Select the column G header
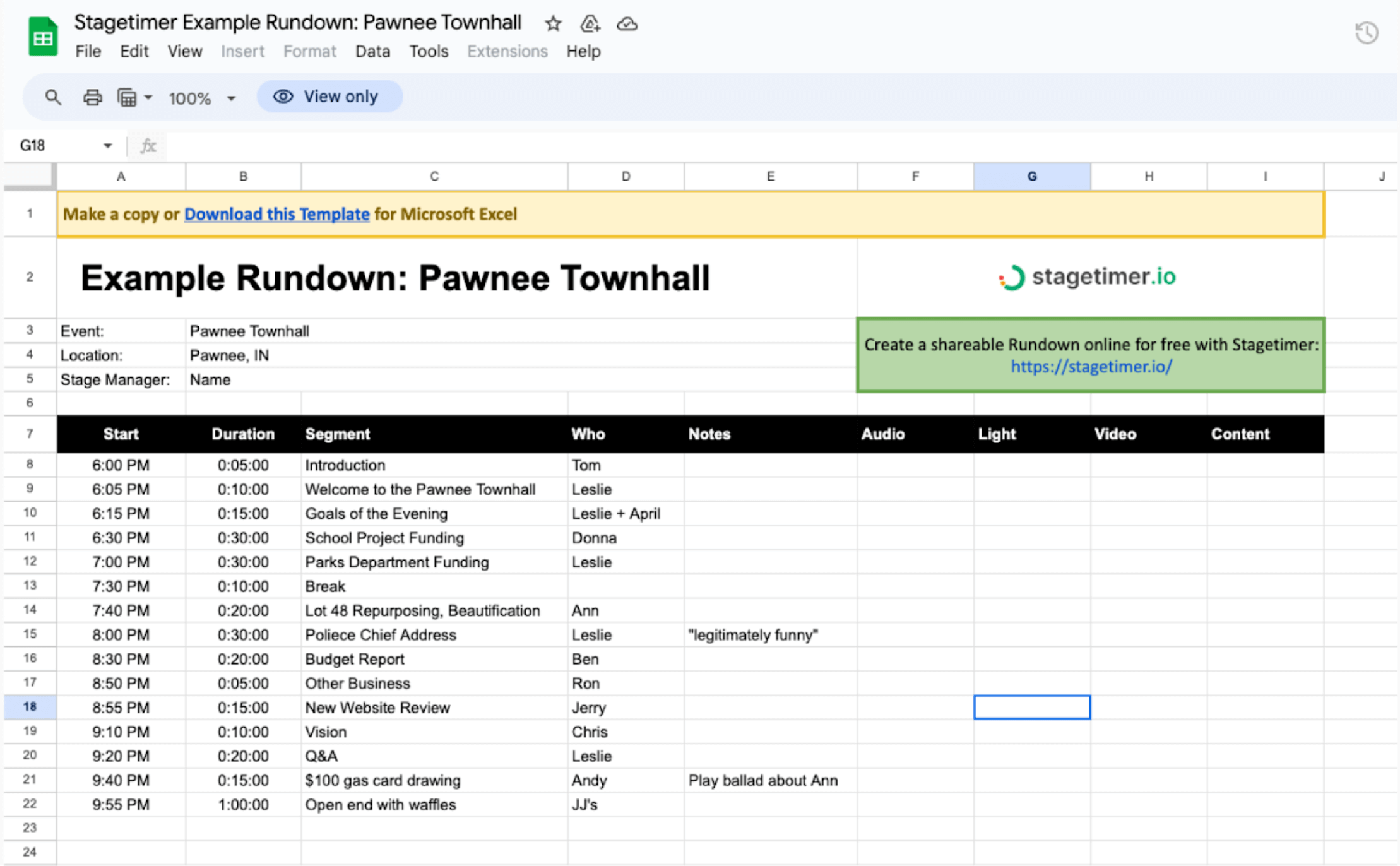Screen dimensions: 1400x866 (1031, 176)
